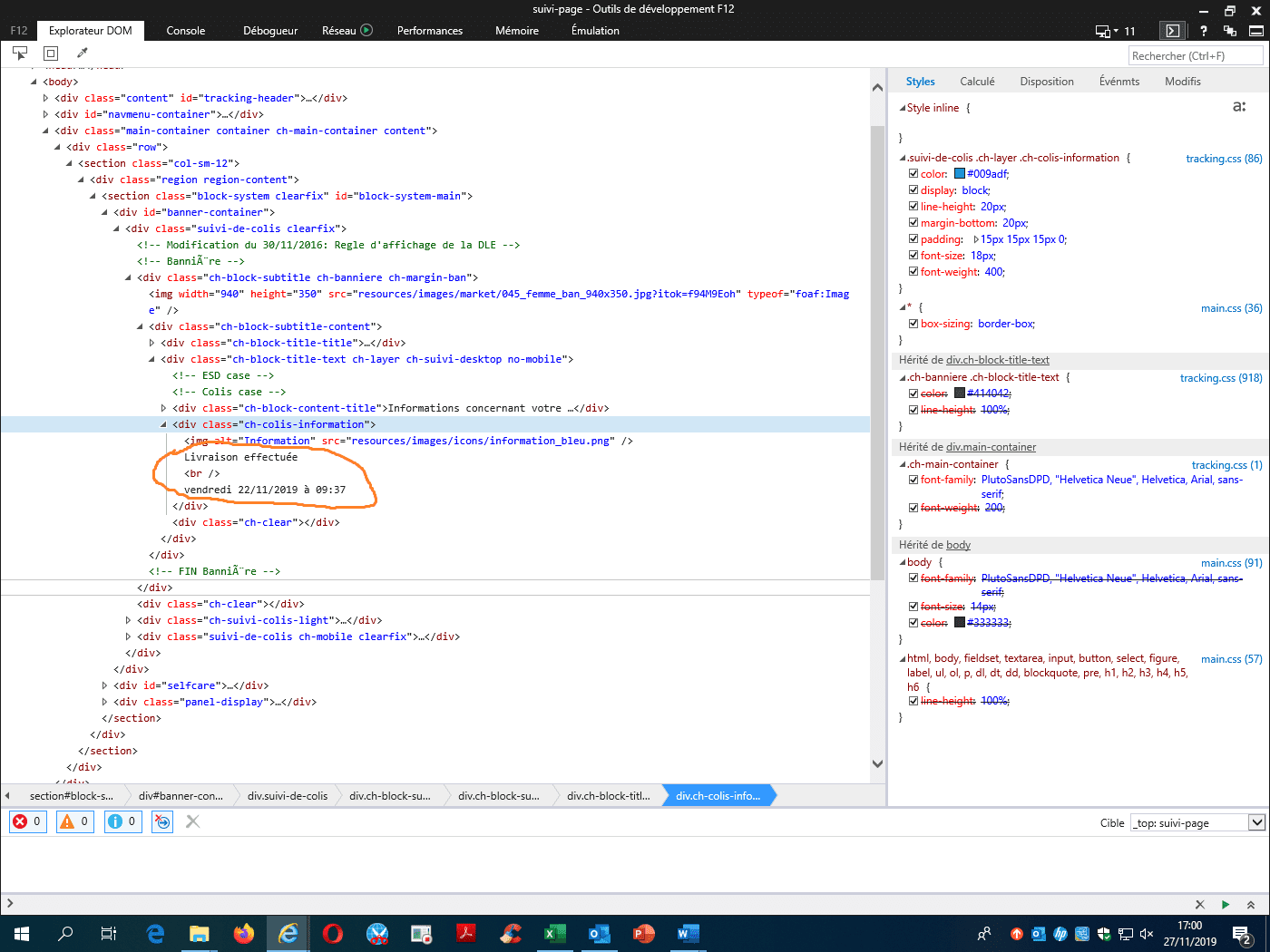Select the color picker eyedropper tool

82,53
